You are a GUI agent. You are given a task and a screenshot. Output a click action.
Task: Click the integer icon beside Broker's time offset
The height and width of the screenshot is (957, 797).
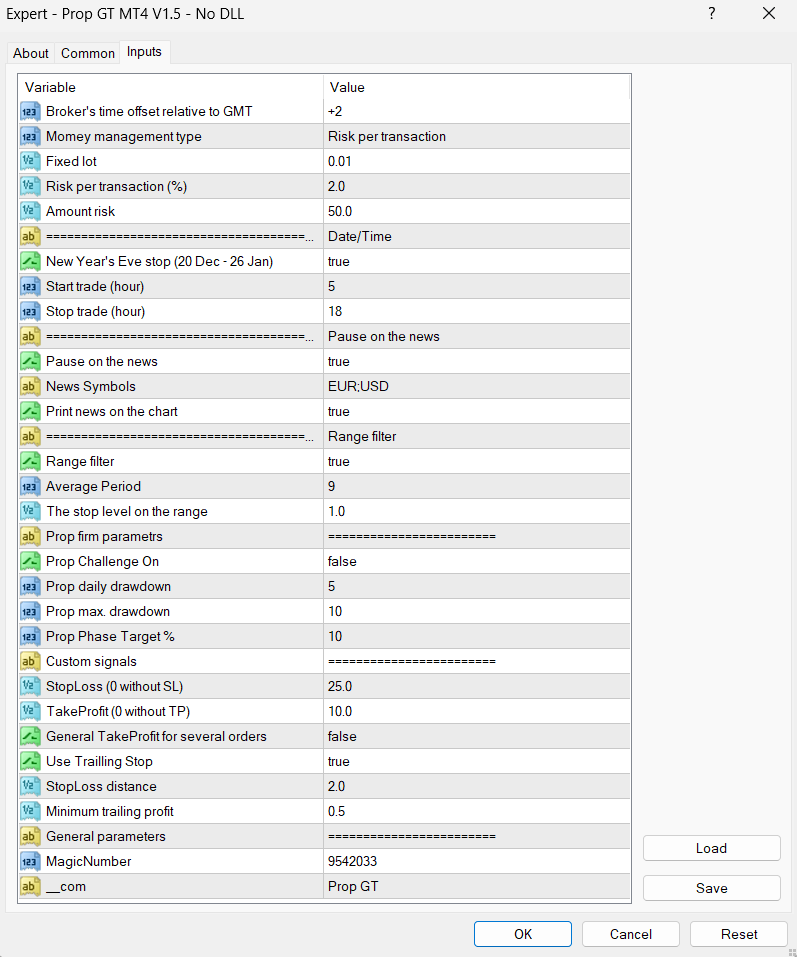[x=30, y=112]
